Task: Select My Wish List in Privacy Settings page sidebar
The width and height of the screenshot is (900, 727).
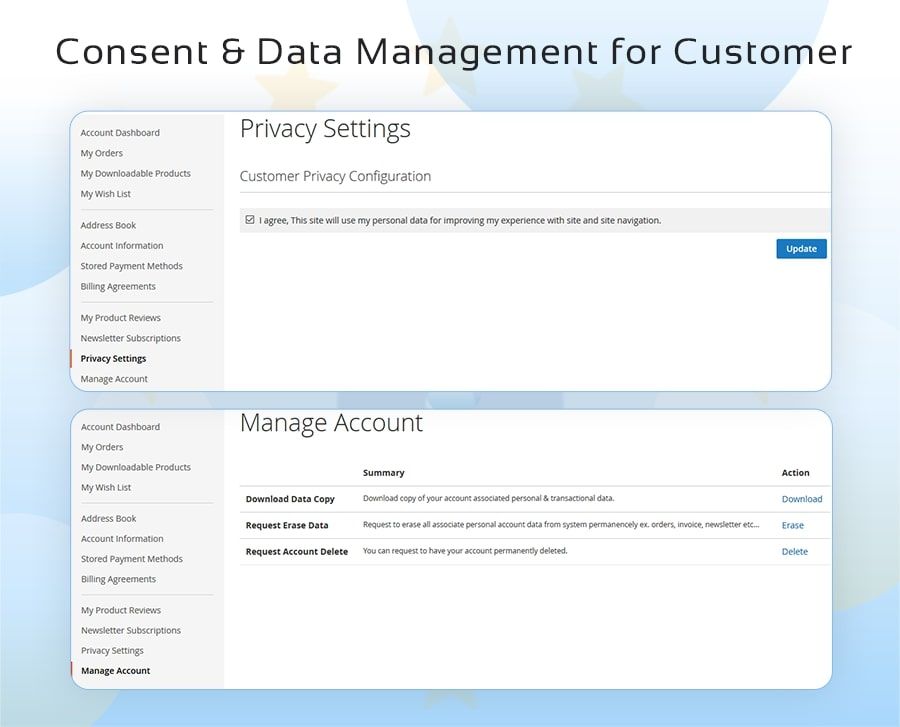Action: [106, 194]
